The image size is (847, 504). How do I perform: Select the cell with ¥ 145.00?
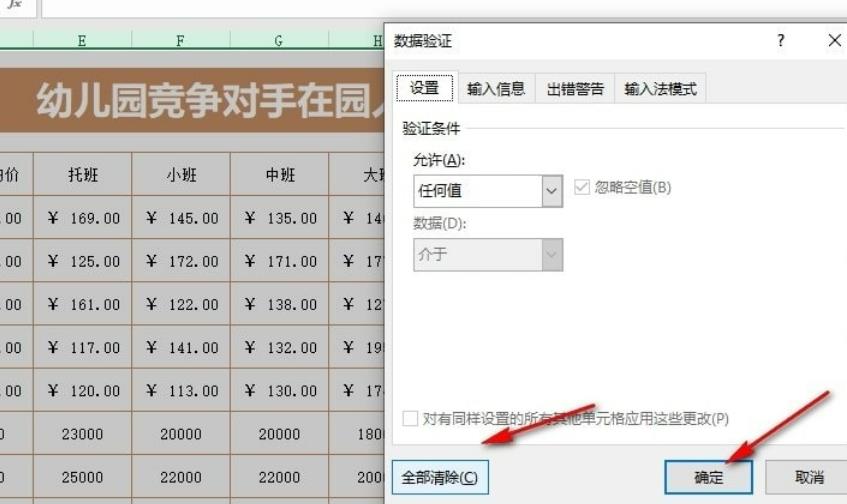180,217
